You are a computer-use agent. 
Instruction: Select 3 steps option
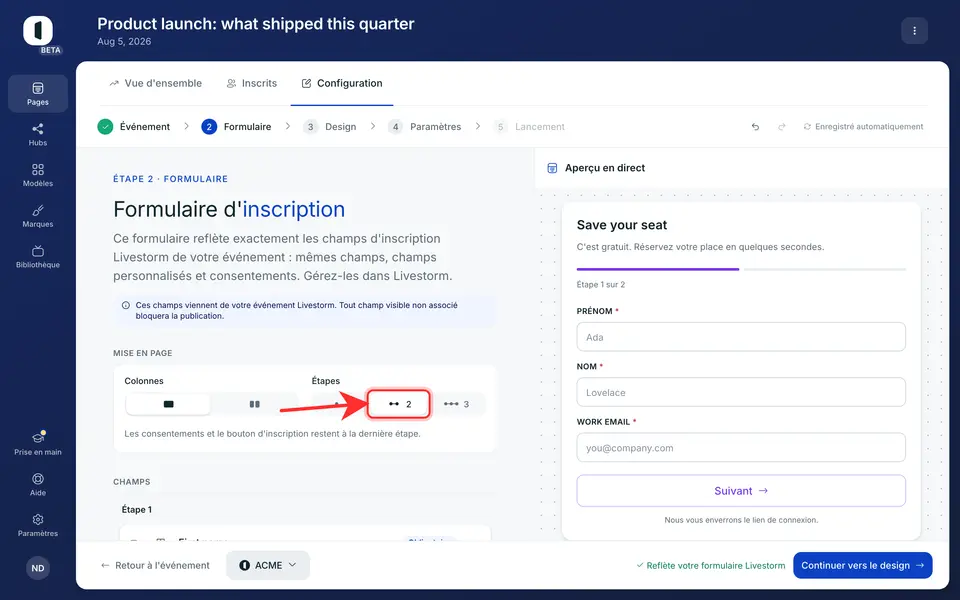[457, 404]
